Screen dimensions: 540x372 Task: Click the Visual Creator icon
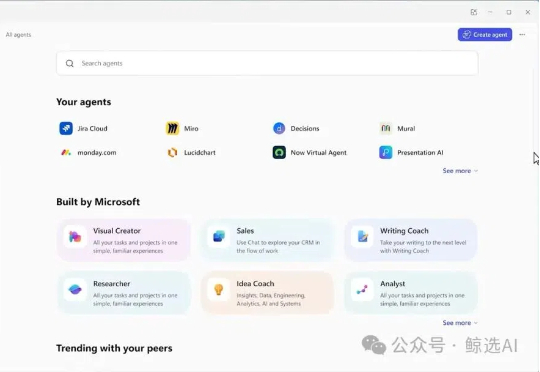click(75, 237)
